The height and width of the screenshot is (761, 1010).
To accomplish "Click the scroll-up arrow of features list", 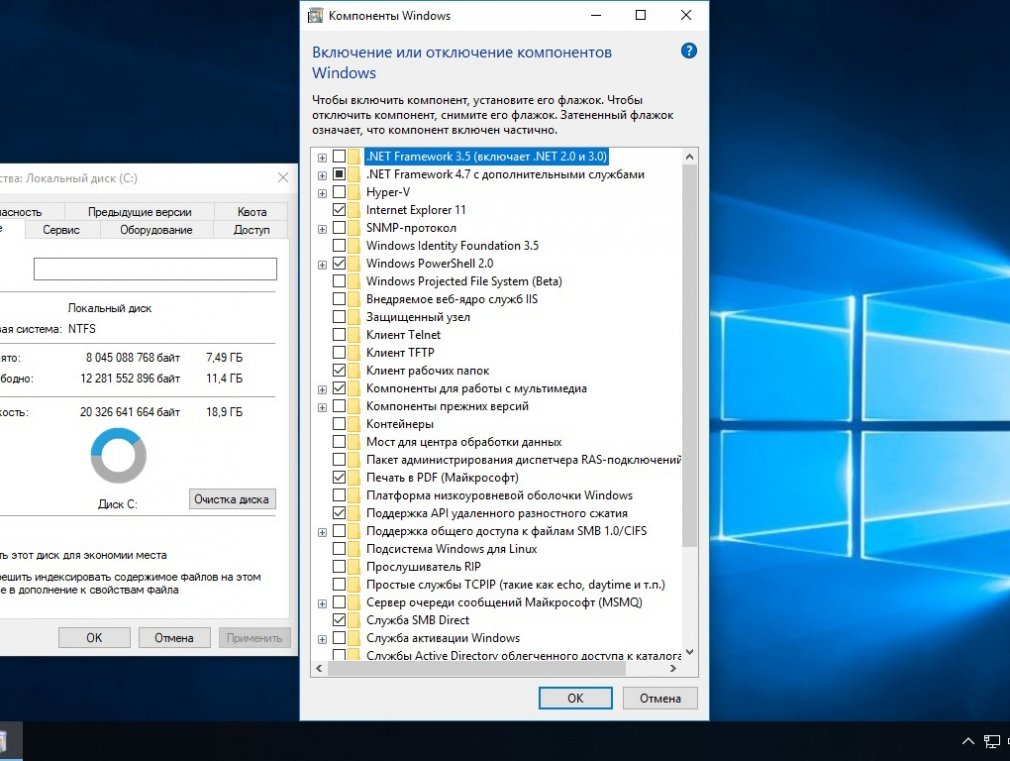I will pos(689,157).
